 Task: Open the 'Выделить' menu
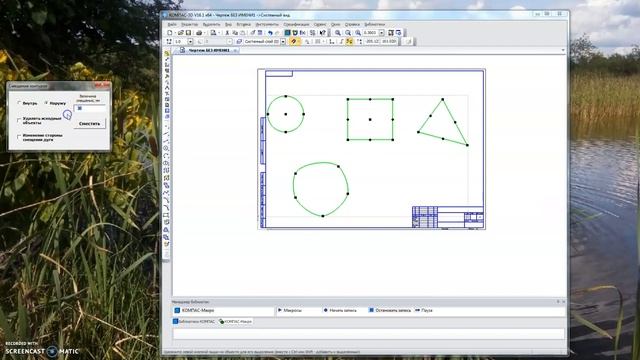pyautogui.click(x=211, y=24)
